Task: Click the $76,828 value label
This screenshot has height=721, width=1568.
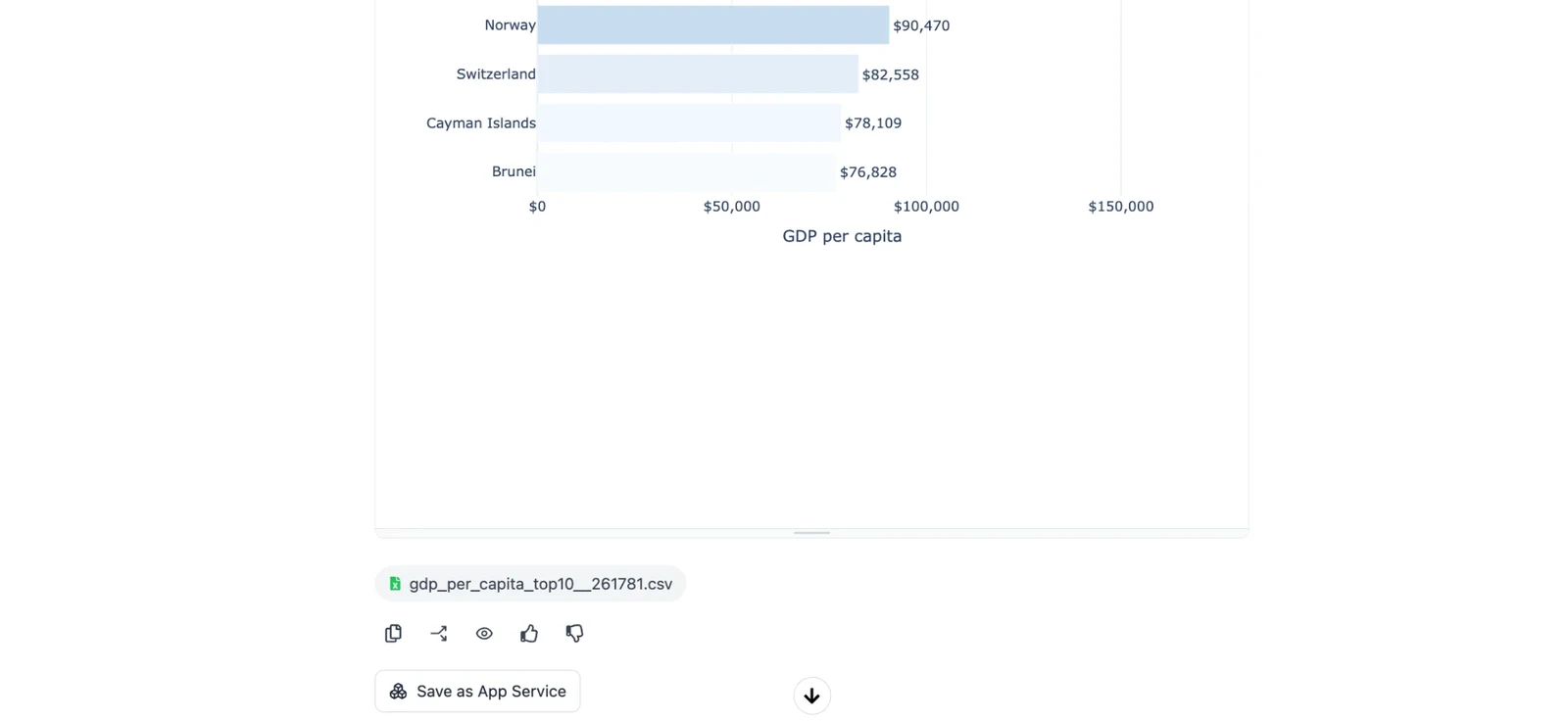Action: click(x=868, y=172)
